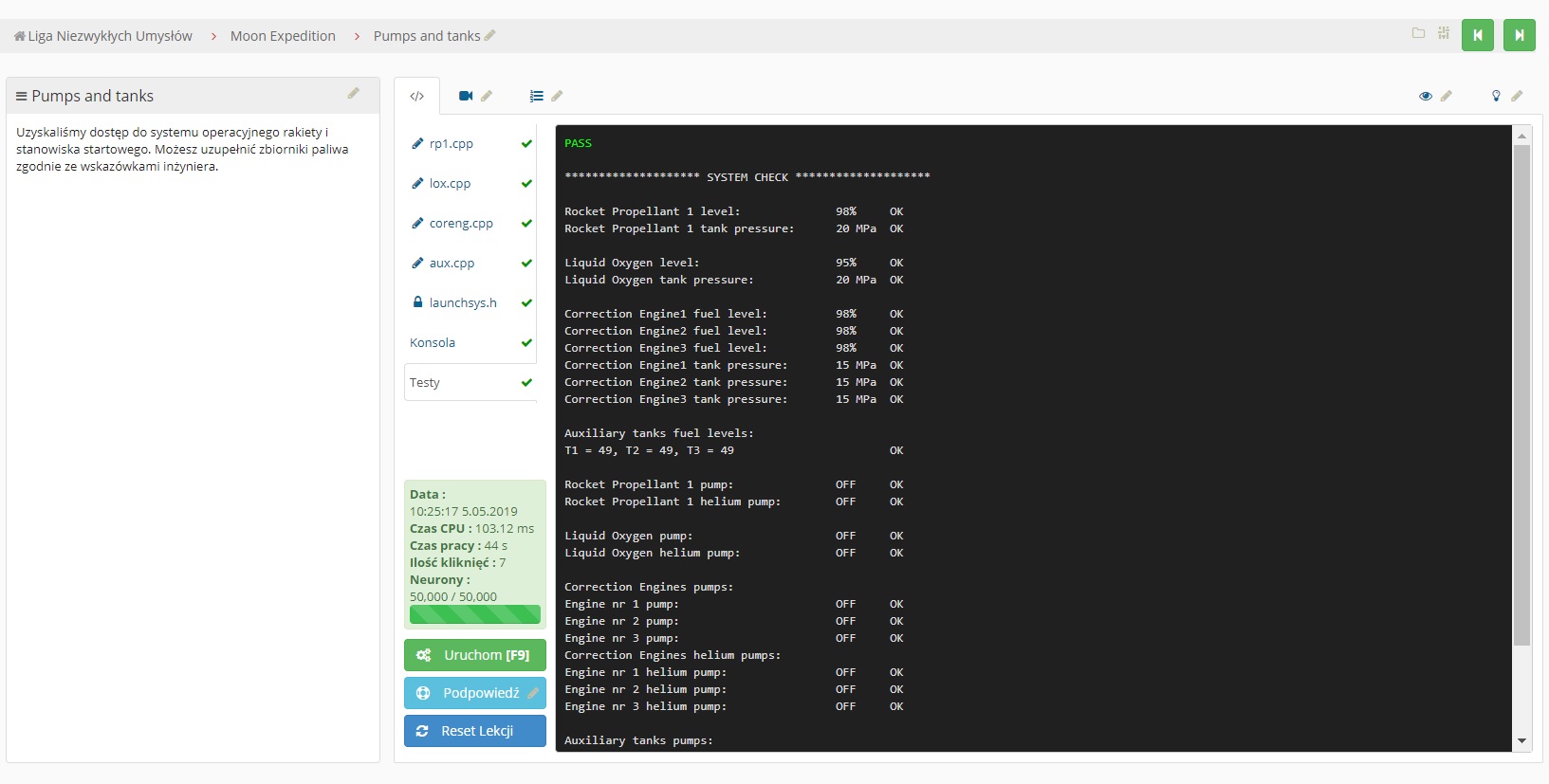Click green checkmark beside coreng.cpp
Screen dimensions: 1549x784
526,224
